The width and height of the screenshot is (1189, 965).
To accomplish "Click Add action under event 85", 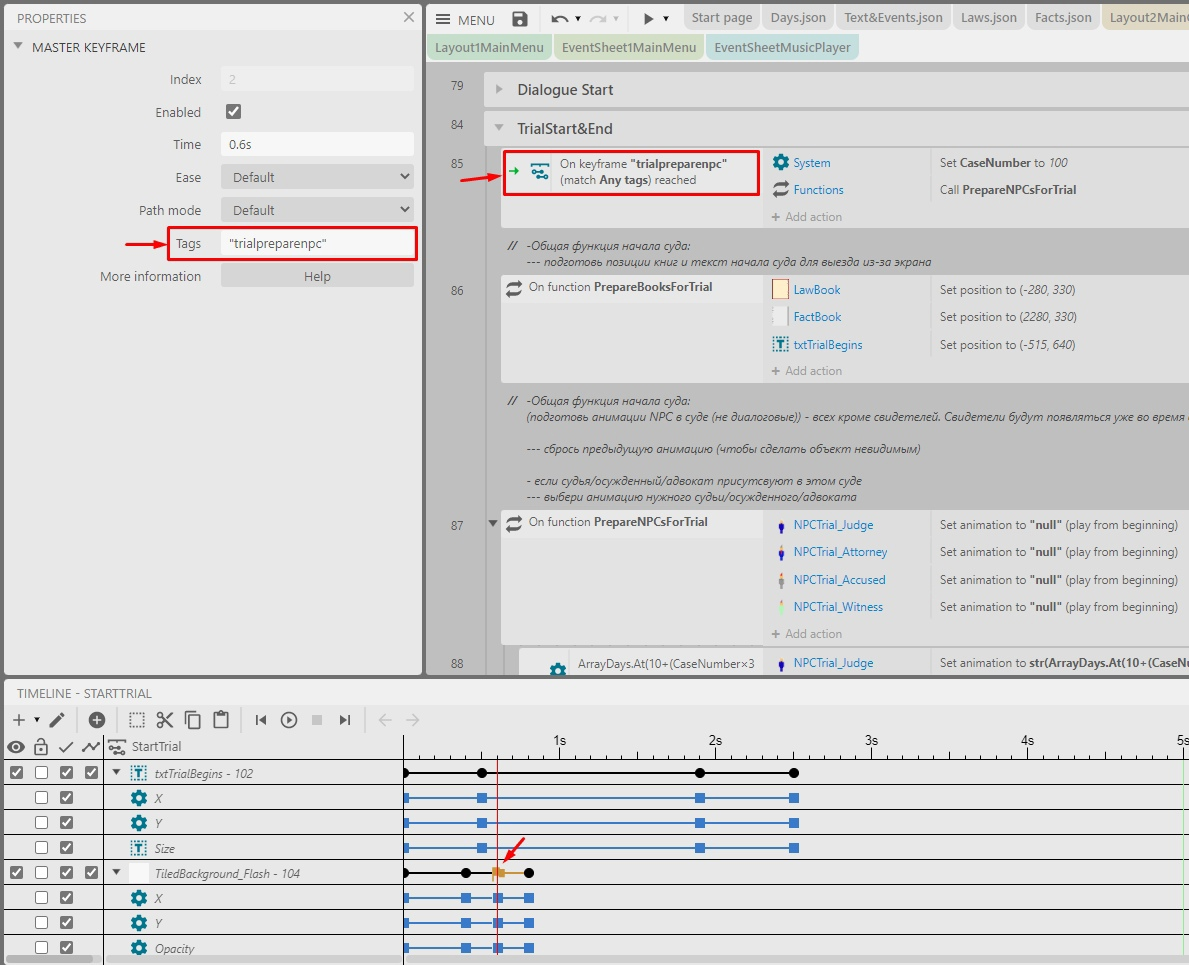I will click(806, 217).
